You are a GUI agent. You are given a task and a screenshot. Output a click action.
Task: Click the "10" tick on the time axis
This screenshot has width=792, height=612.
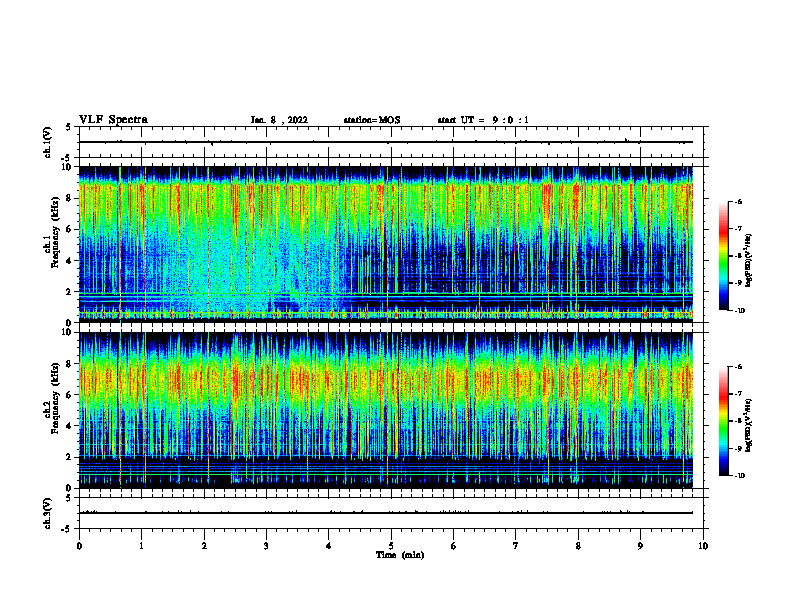pos(703,546)
